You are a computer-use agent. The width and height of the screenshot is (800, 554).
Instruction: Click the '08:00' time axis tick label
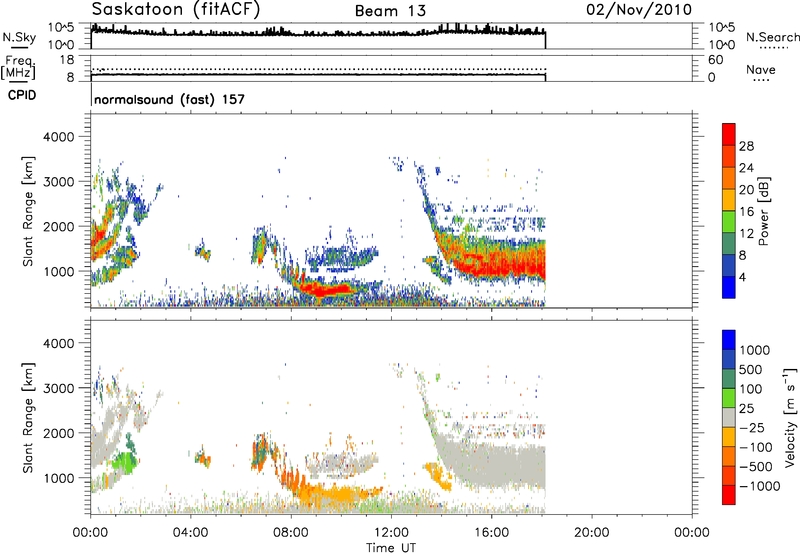[291, 533]
